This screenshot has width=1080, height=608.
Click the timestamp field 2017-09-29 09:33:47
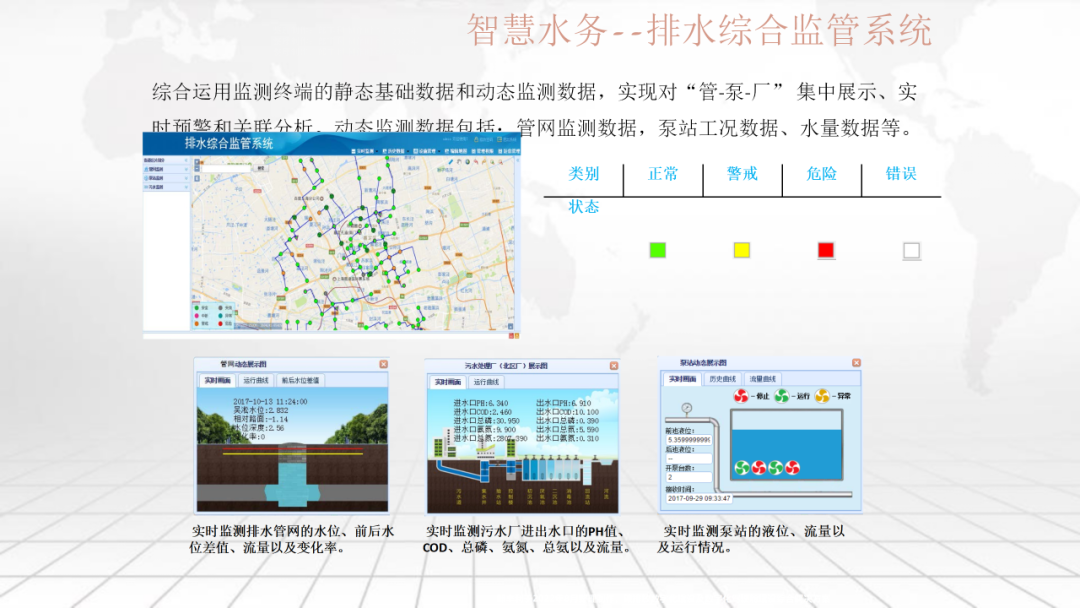698,498
